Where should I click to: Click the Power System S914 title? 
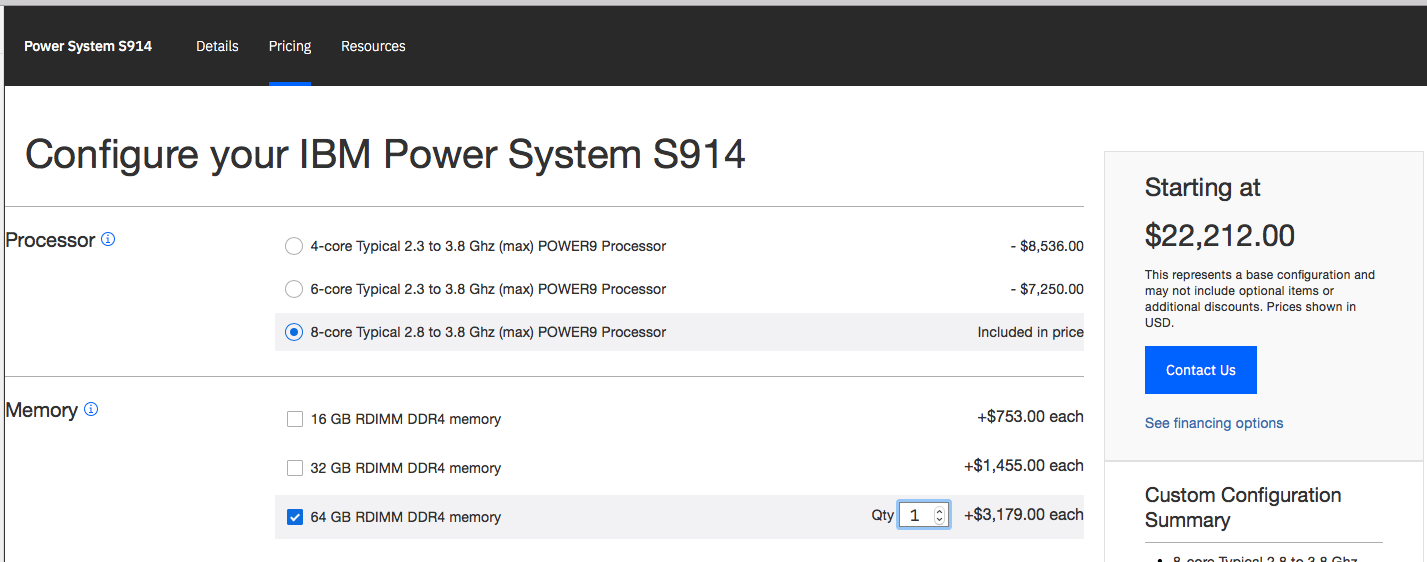point(88,46)
